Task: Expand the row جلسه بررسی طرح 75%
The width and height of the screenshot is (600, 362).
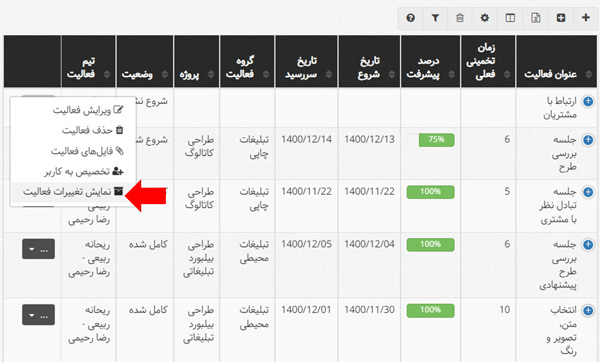Action: [588, 140]
